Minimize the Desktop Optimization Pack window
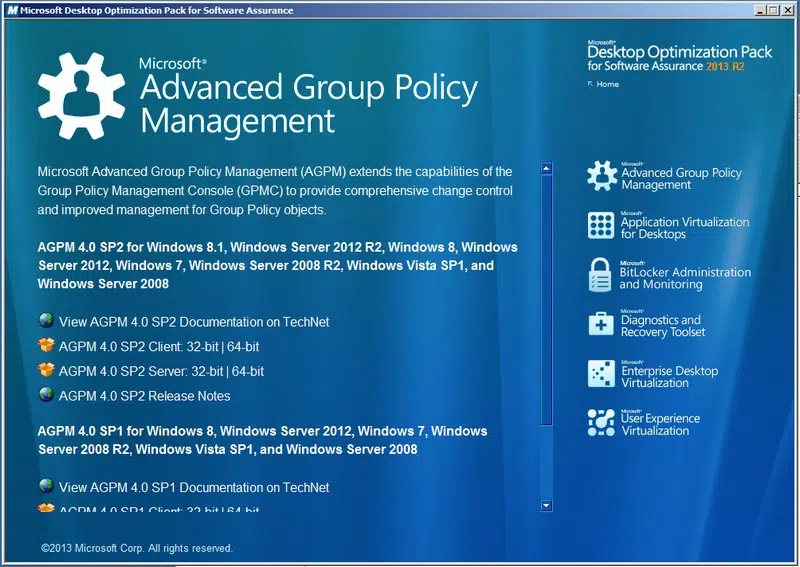This screenshot has width=800, height=567. (760, 10)
